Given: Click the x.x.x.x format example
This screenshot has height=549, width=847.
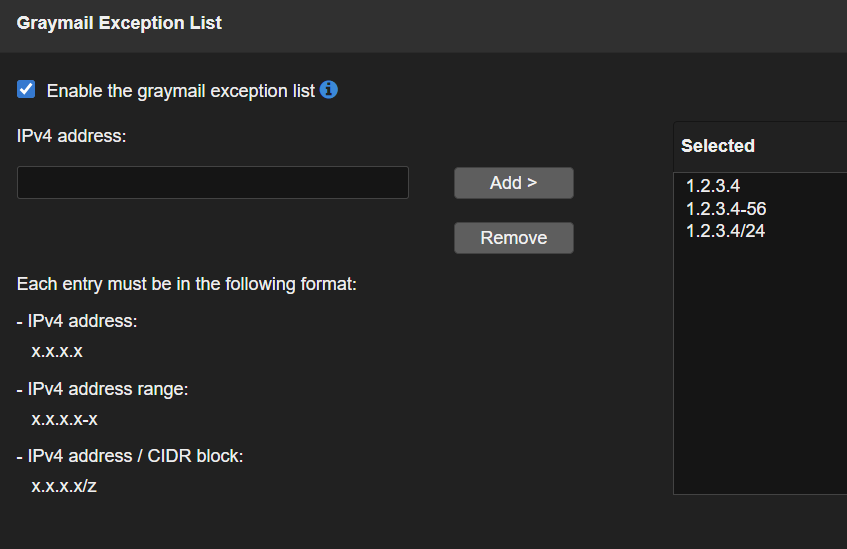Looking at the screenshot, I should [57, 351].
